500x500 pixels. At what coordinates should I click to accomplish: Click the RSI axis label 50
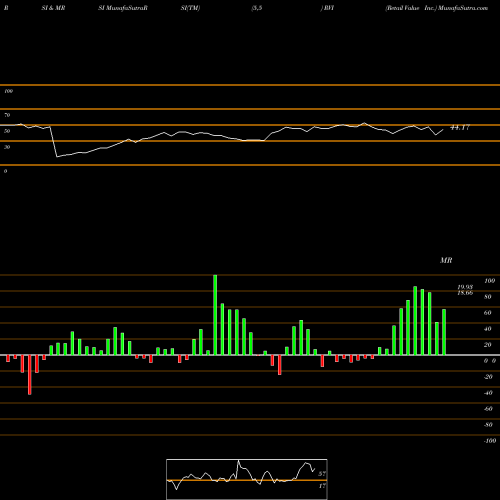click(7, 131)
